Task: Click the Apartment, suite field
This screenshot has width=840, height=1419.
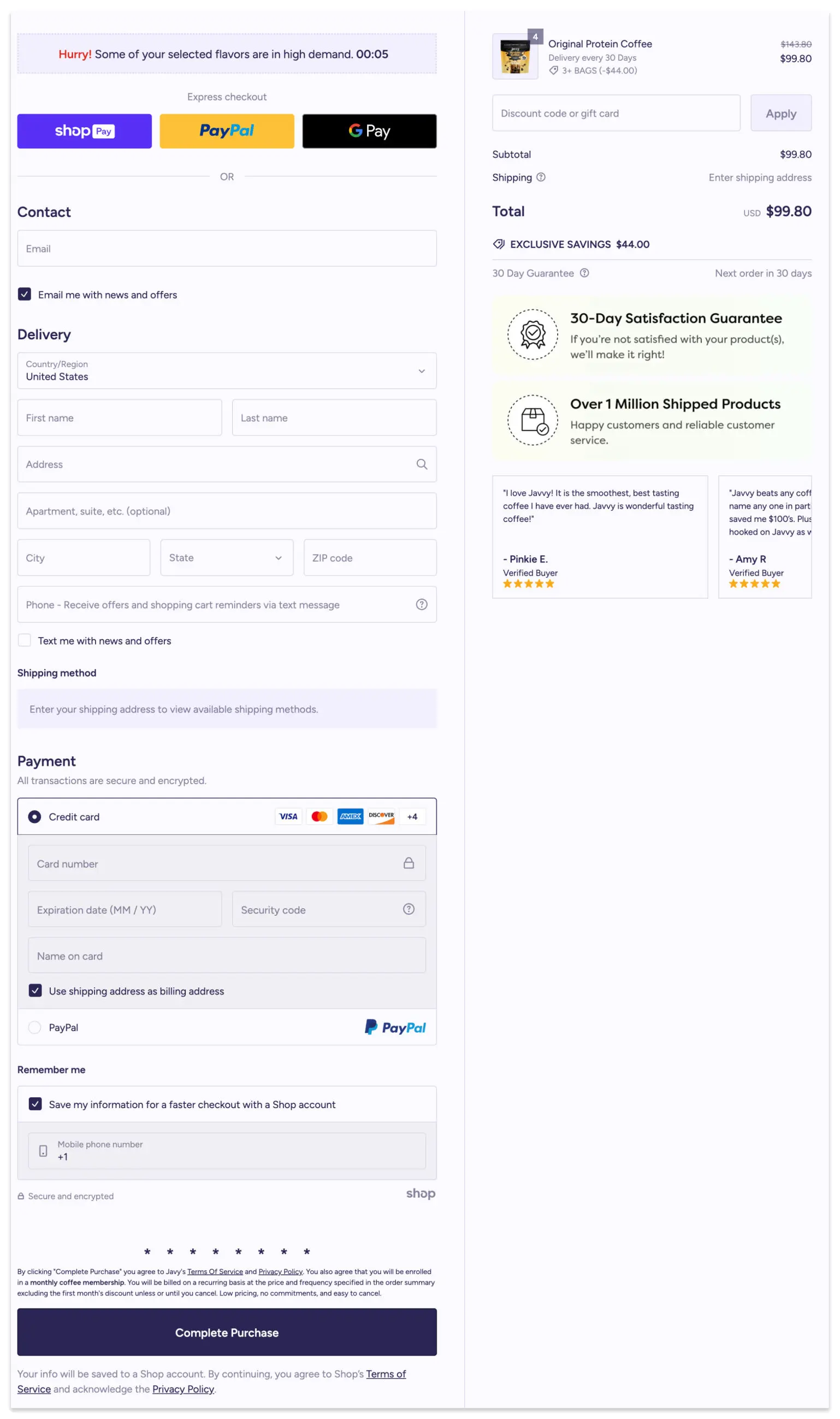Action: (227, 511)
